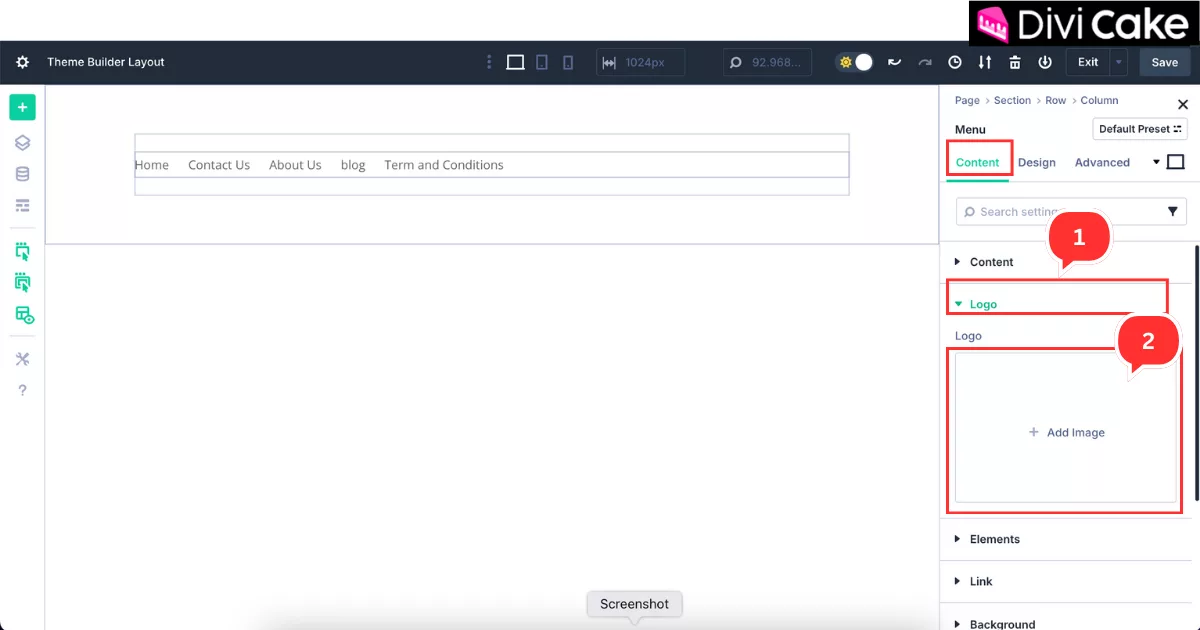Click the Save button

click(x=1165, y=62)
